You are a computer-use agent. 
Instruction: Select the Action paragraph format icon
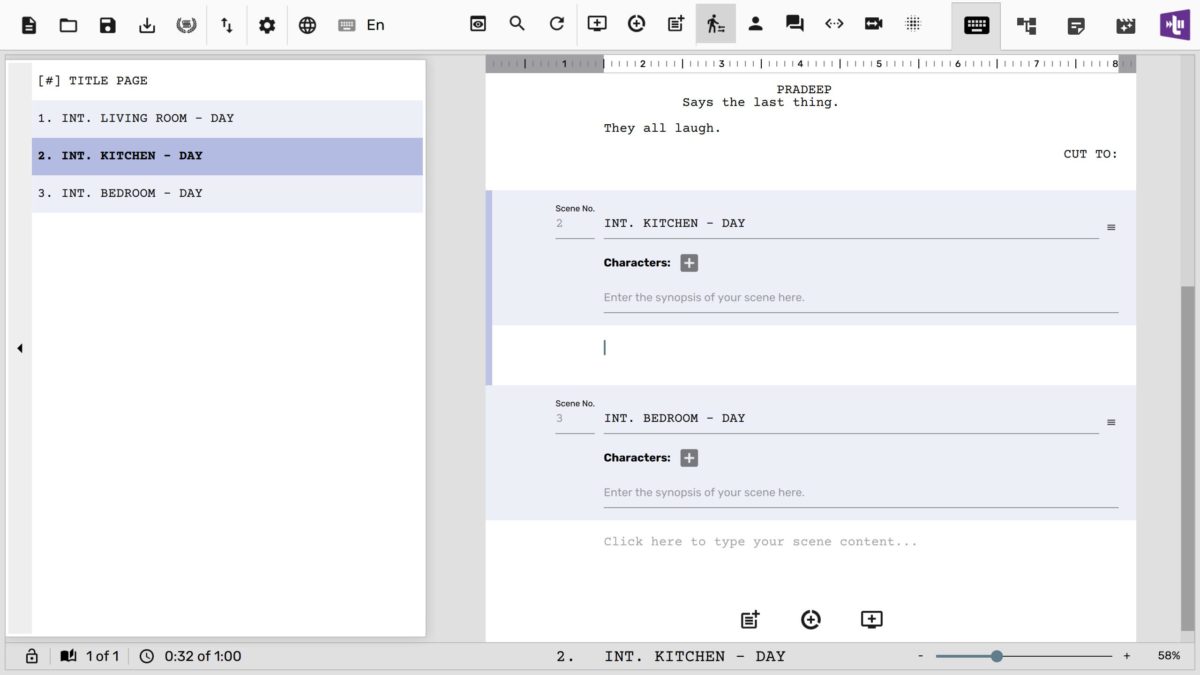point(715,24)
